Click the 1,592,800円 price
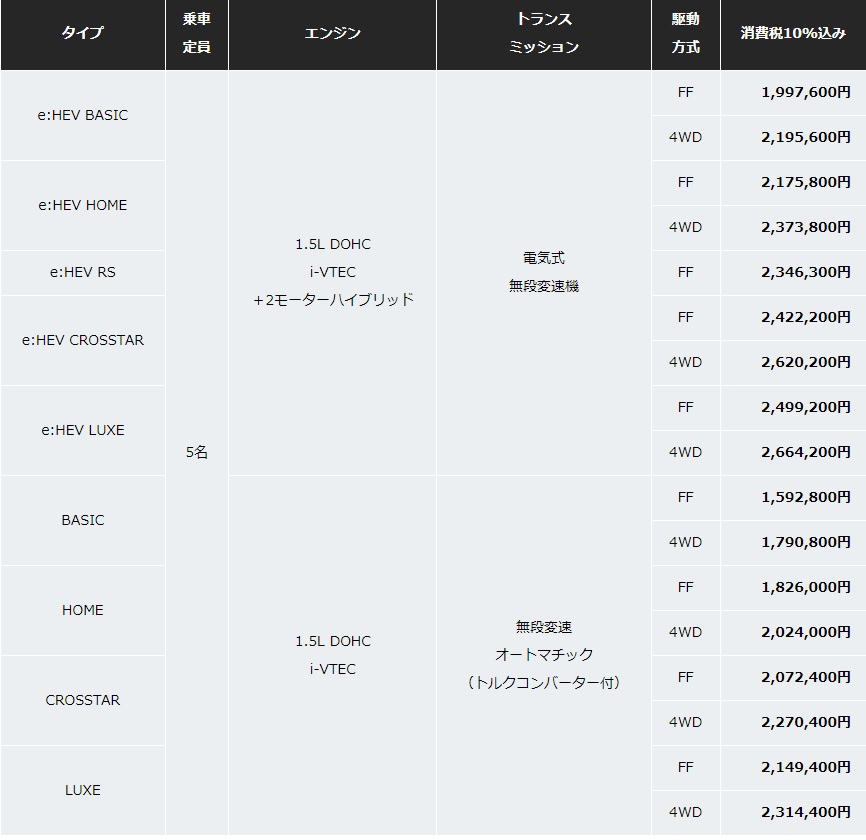Viewport: 866px width, 840px height. click(x=806, y=497)
